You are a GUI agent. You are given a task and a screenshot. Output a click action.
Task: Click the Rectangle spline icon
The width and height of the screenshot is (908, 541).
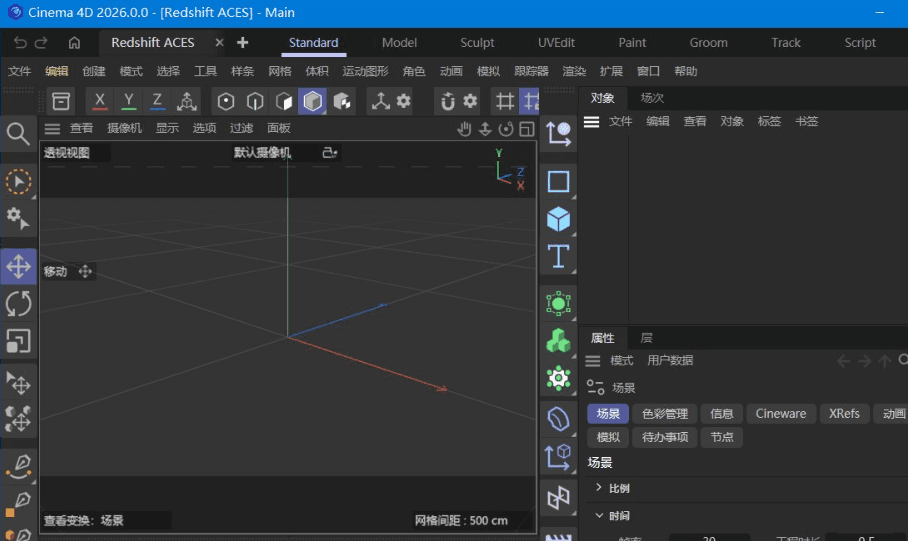(x=558, y=181)
